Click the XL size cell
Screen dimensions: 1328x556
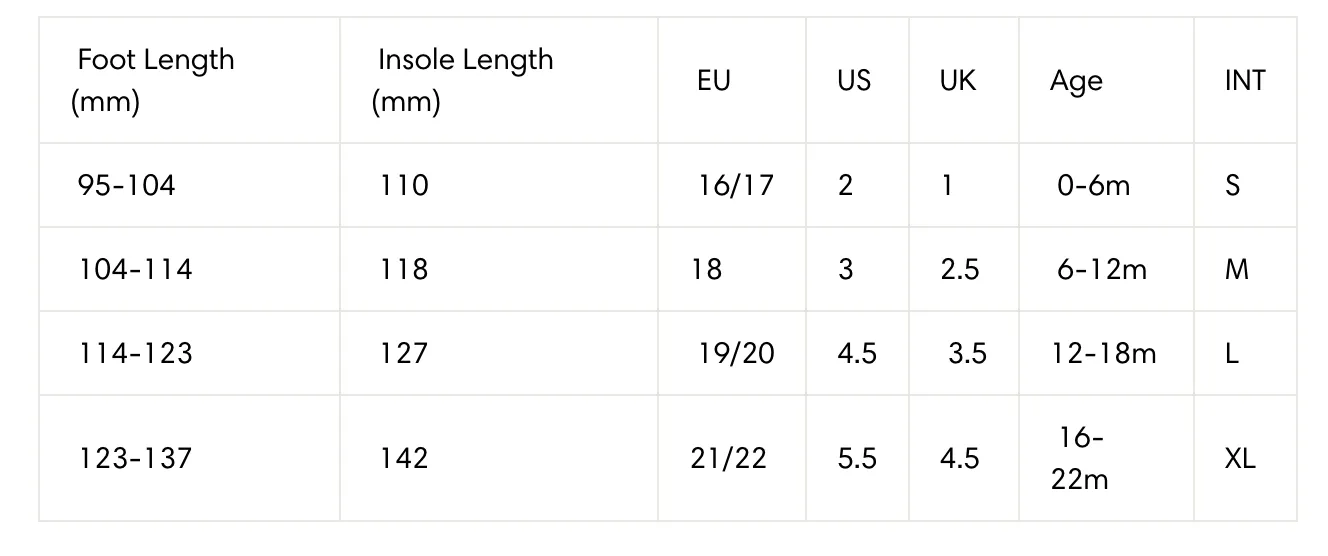click(1239, 458)
